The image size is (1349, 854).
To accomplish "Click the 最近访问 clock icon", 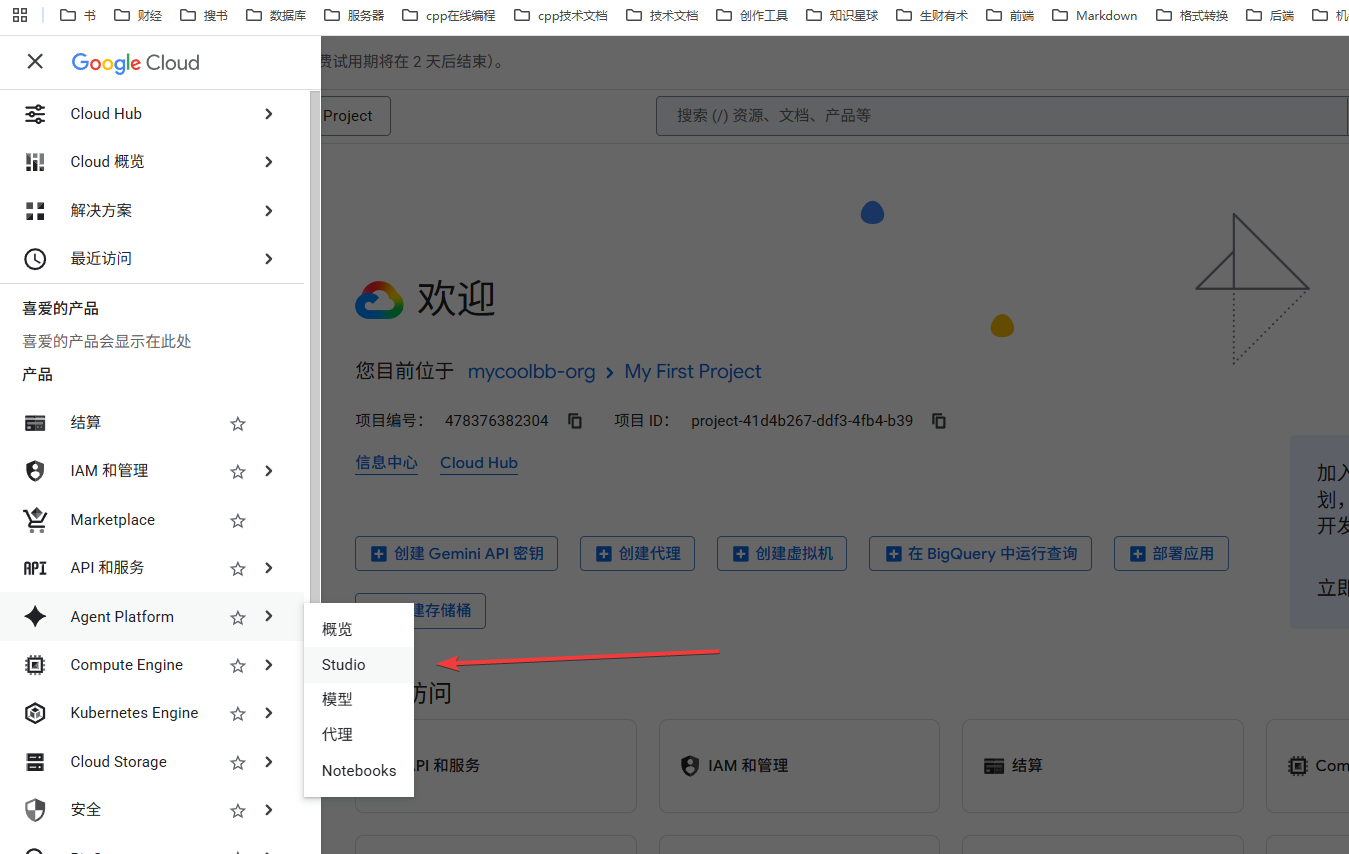I will [35, 259].
